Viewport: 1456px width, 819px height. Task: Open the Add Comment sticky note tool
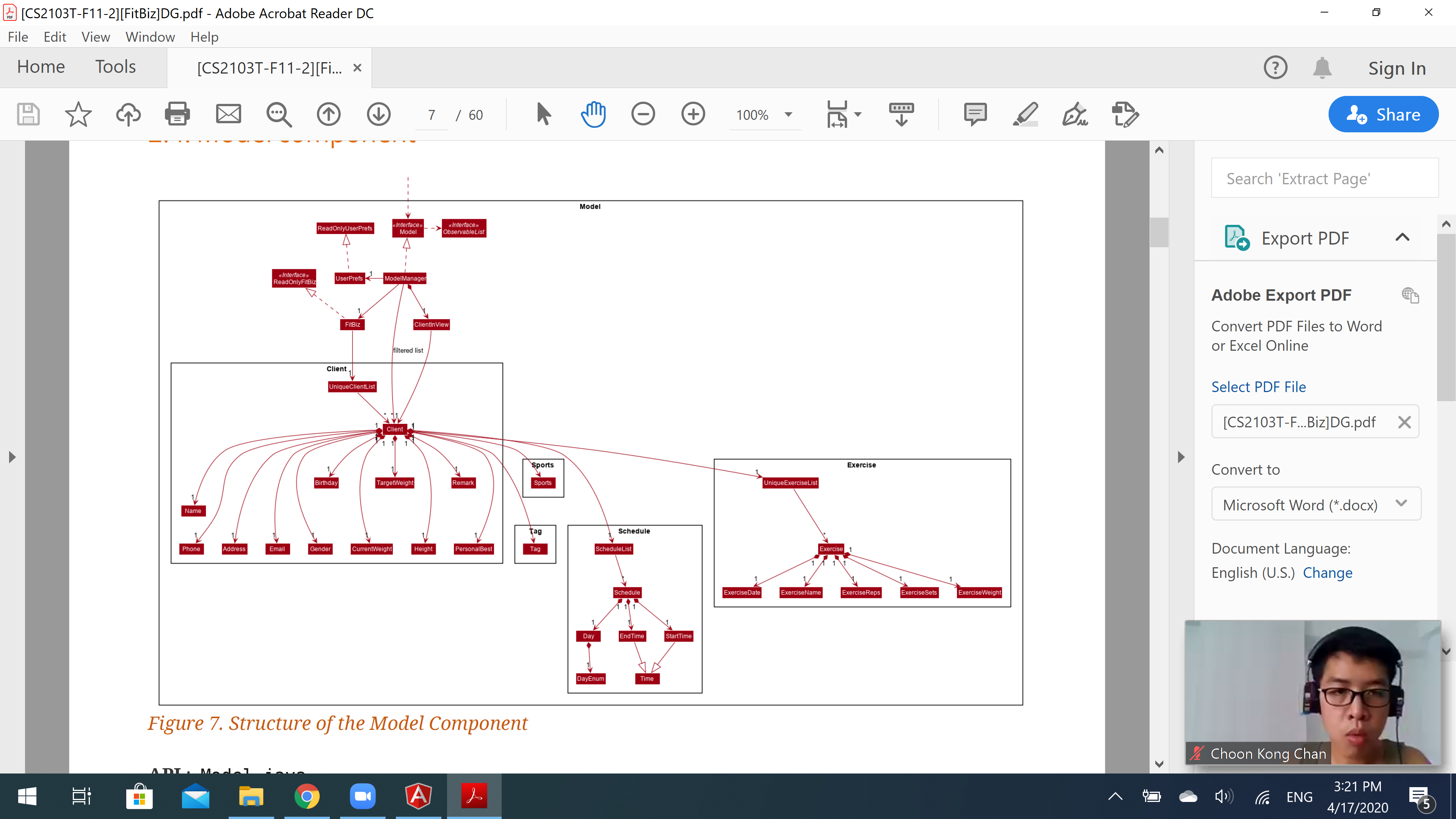click(975, 114)
